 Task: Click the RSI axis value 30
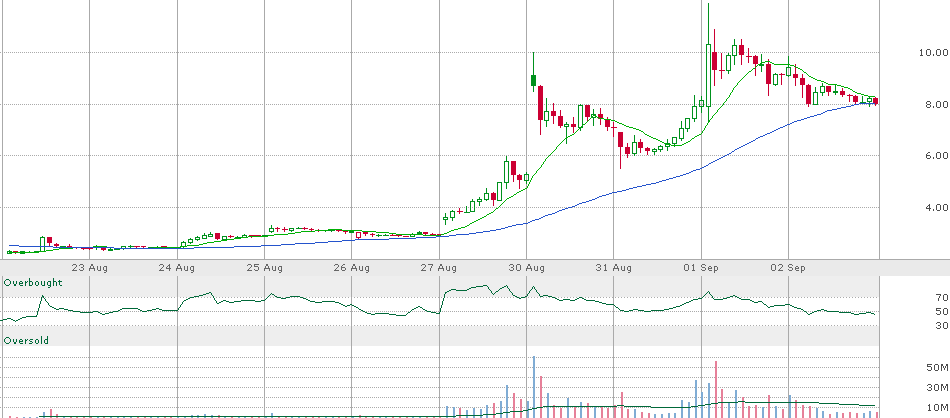point(942,326)
